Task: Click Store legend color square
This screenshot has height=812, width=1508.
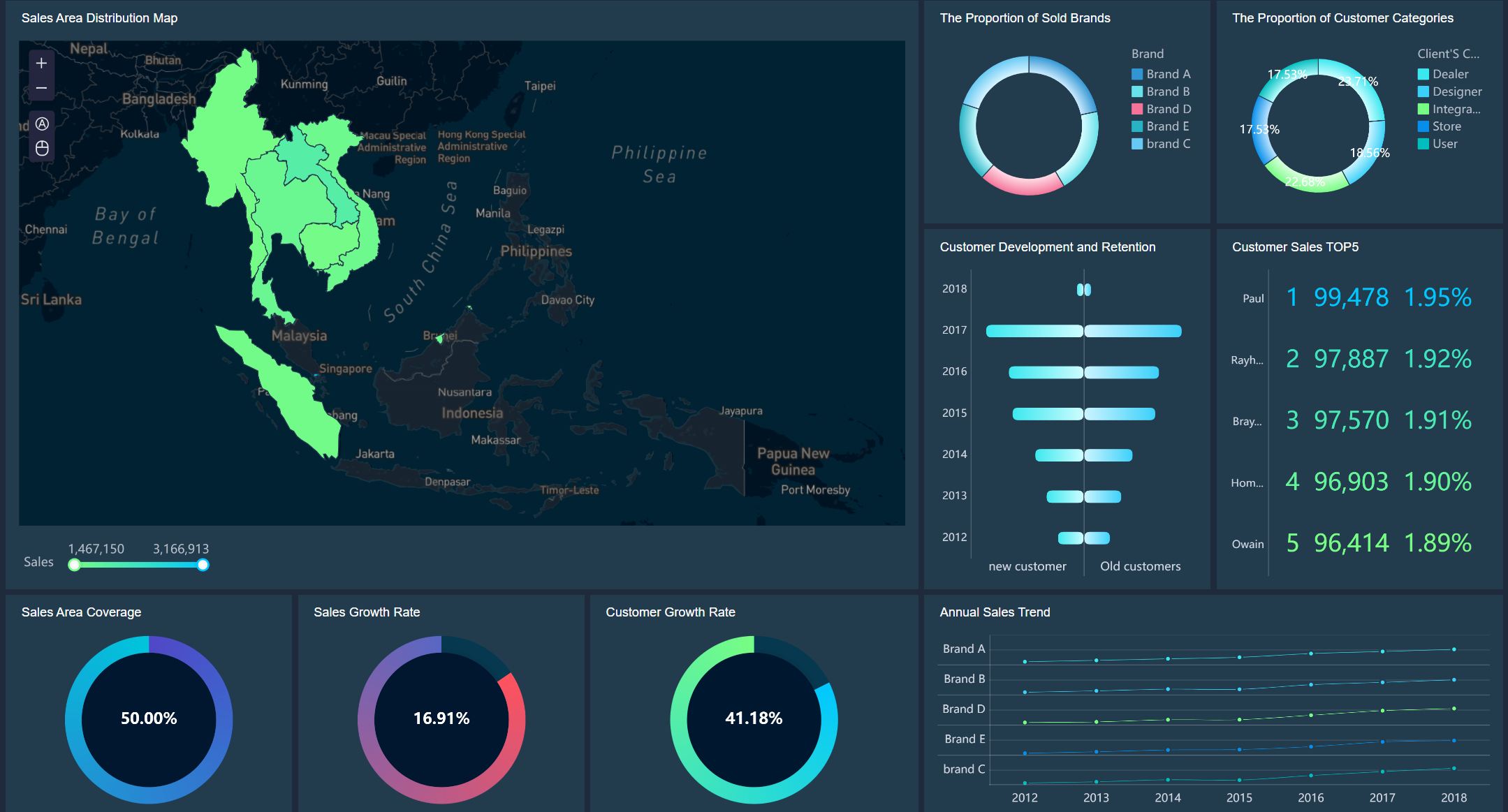Action: tap(1423, 126)
